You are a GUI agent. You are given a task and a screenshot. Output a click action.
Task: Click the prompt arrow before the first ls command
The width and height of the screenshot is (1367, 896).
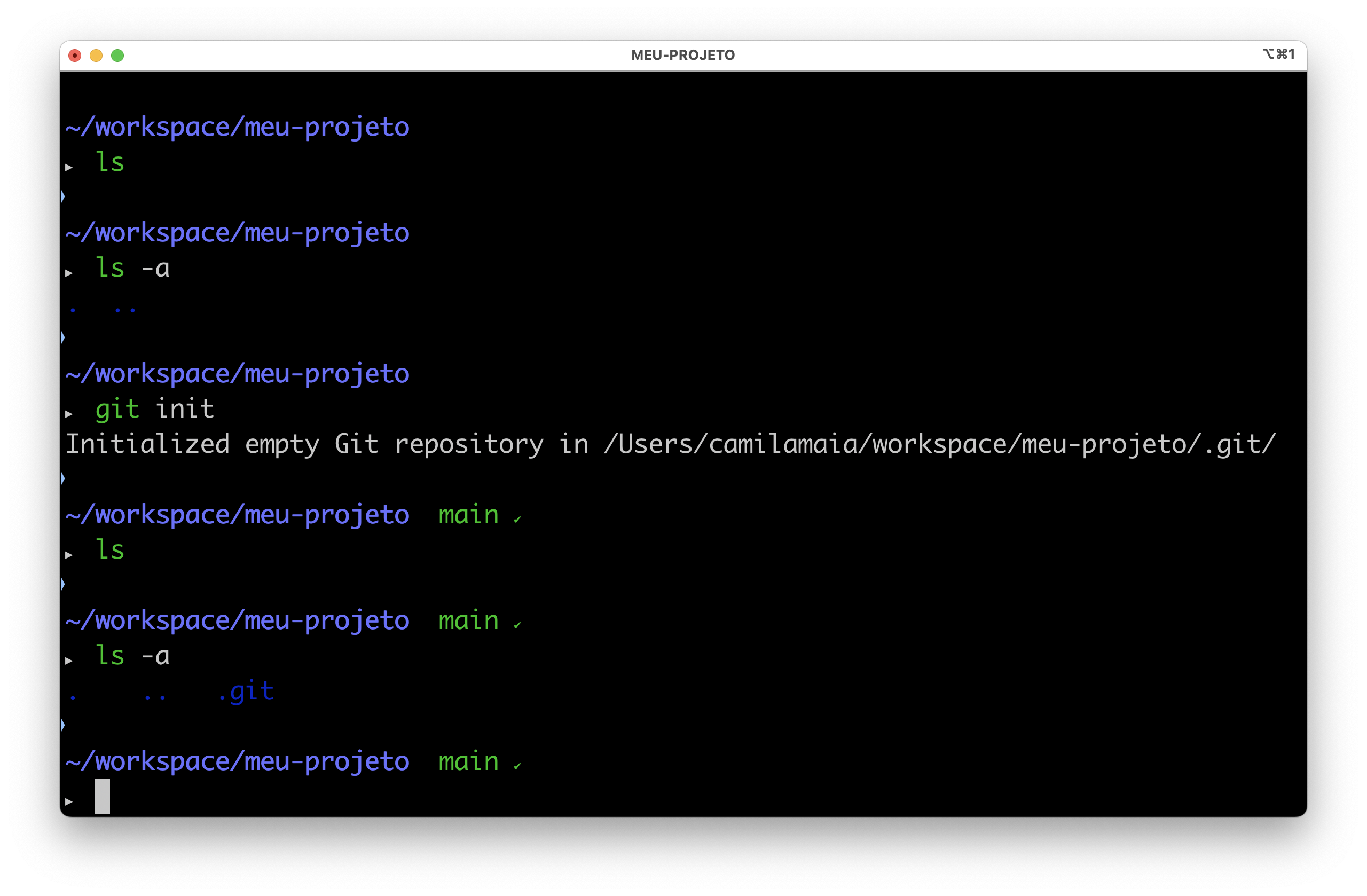[x=69, y=167]
